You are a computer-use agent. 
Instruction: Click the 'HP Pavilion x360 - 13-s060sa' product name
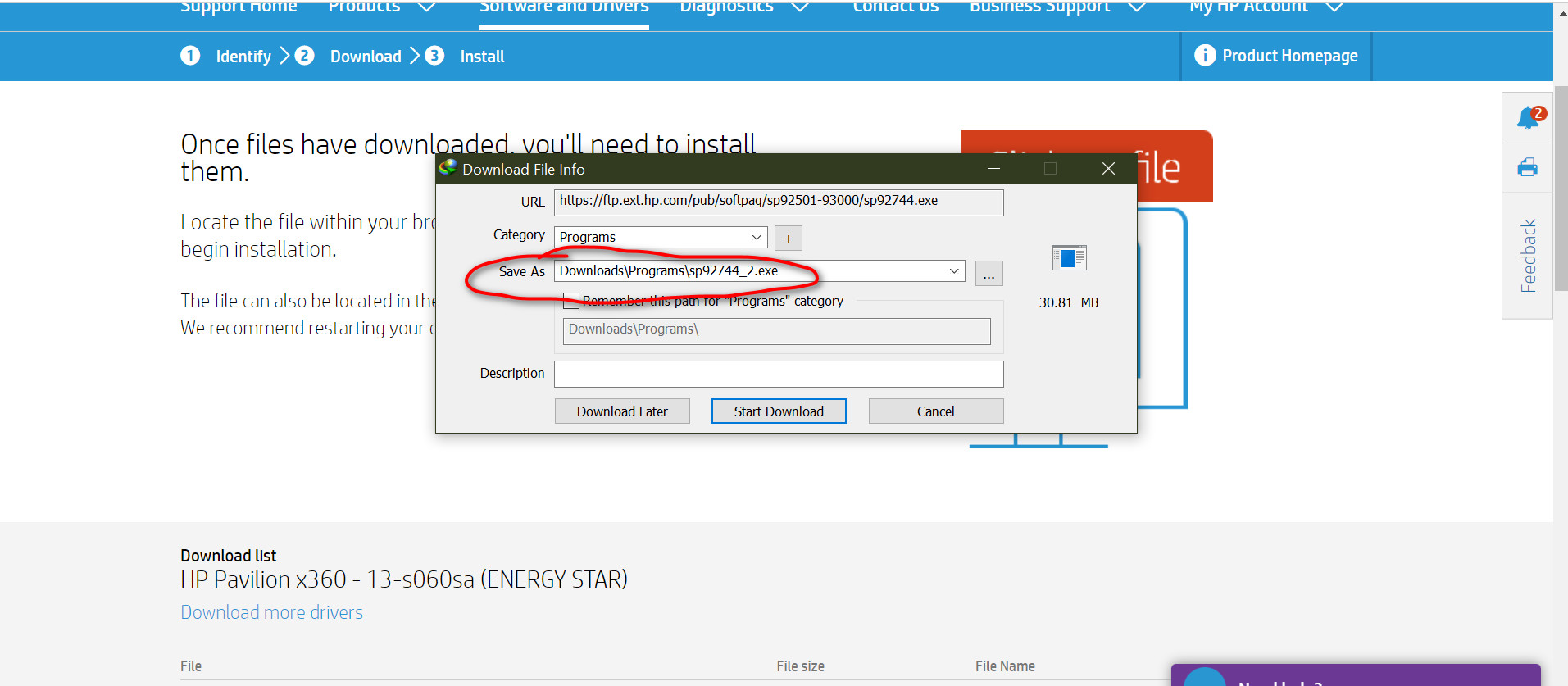tap(404, 579)
